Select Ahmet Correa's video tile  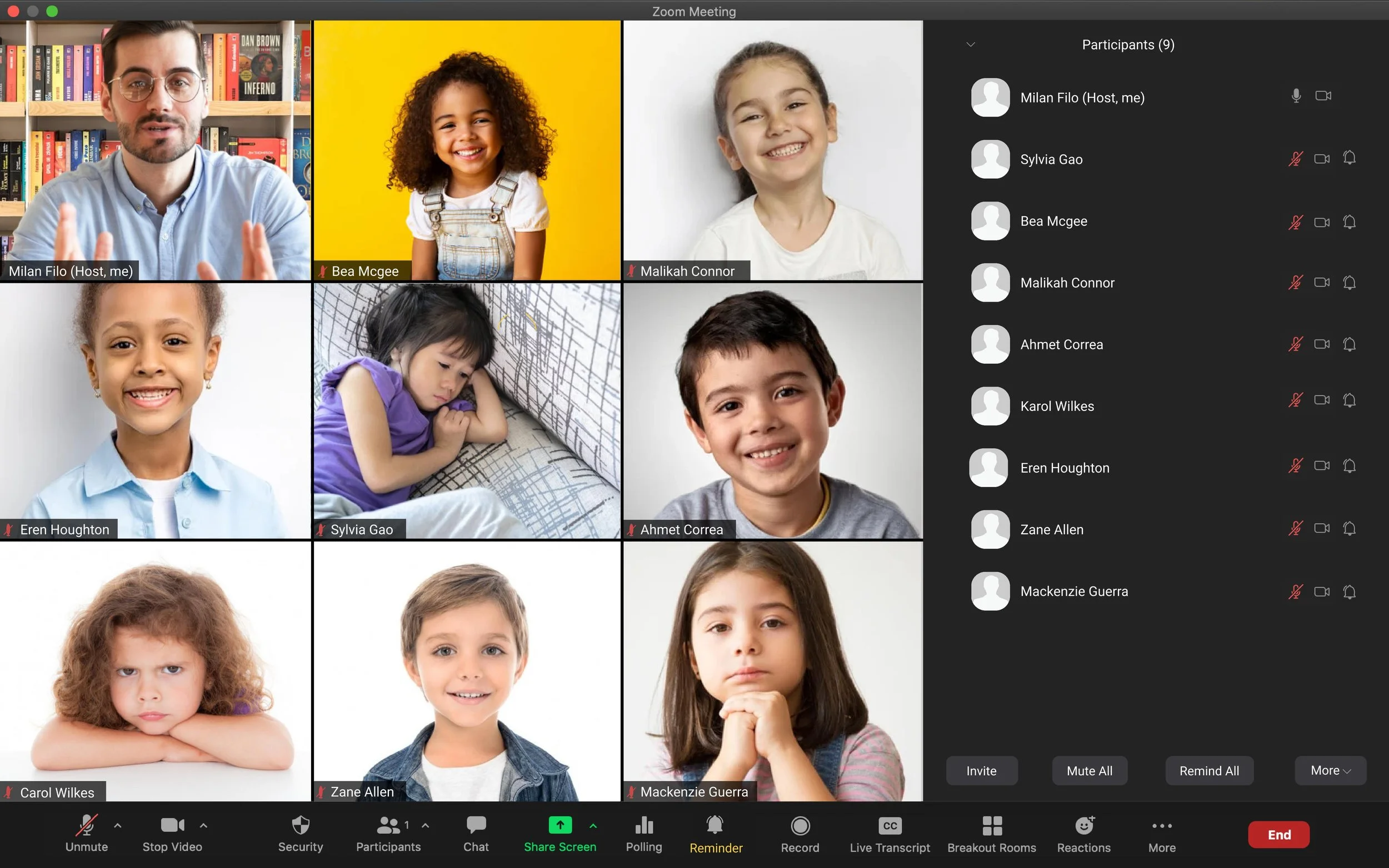[773, 410]
